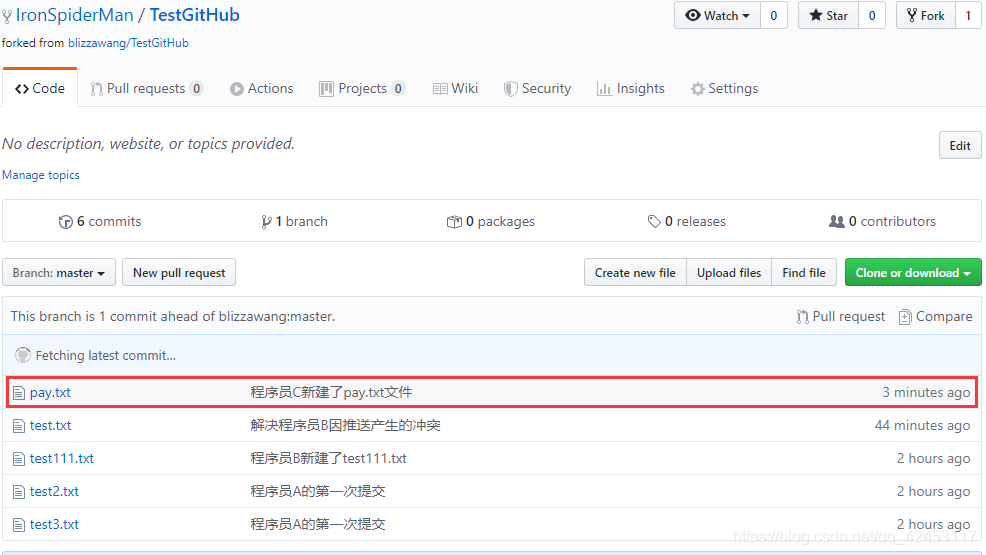This screenshot has height=555, width=986.
Task: Click '44 minutes ago' timestamp for test.txt
Action: point(922,426)
